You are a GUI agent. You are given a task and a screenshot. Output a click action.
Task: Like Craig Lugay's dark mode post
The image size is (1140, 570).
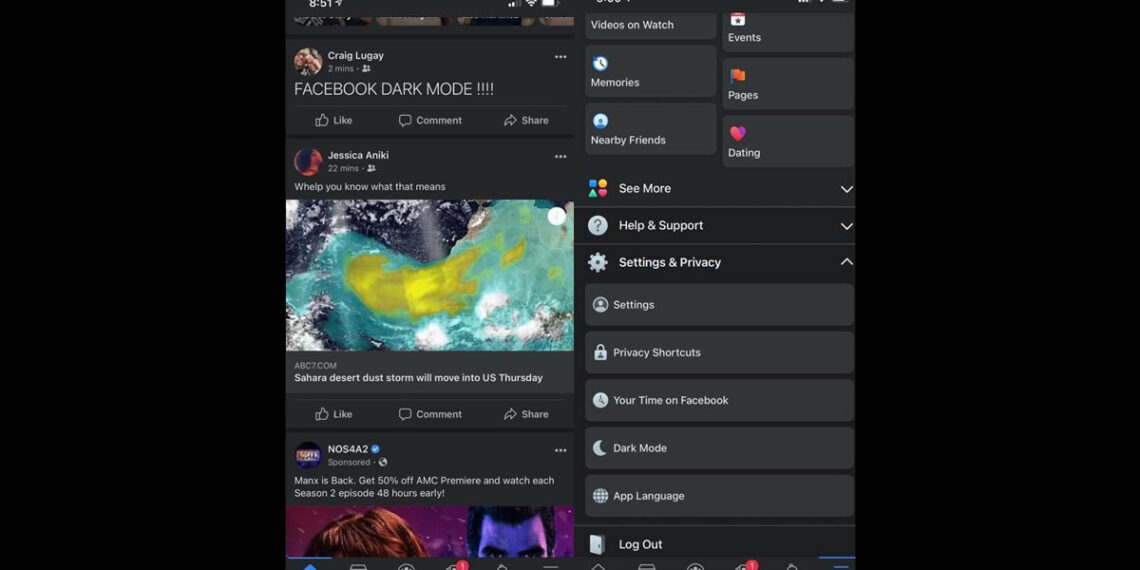(x=334, y=120)
